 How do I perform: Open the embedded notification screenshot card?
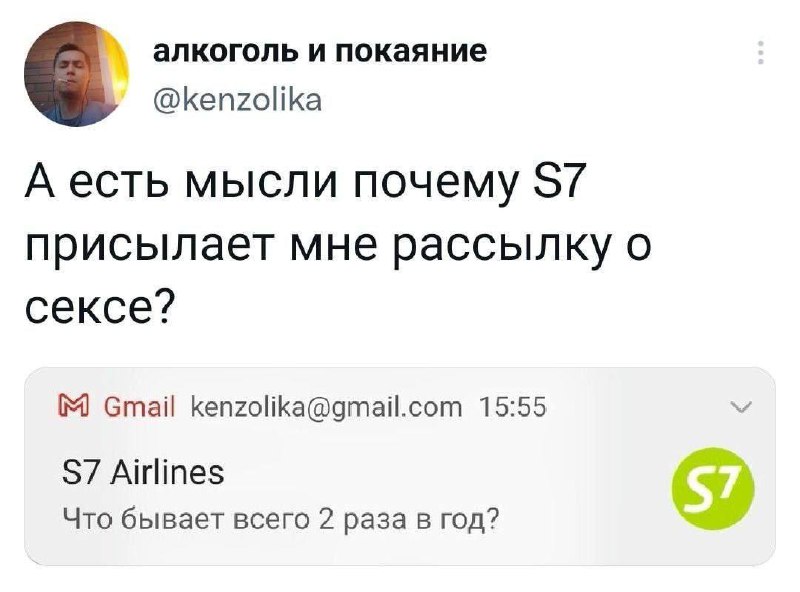point(400,466)
